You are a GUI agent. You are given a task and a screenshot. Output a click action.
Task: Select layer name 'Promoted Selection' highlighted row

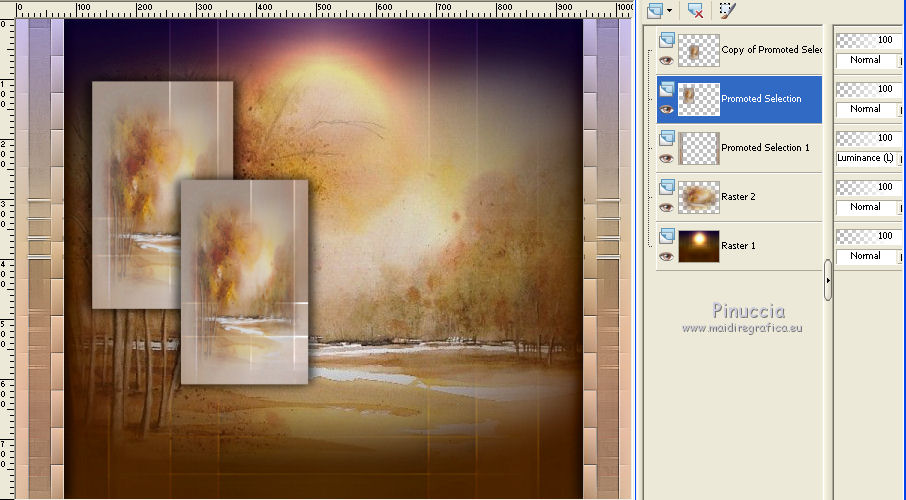761,99
